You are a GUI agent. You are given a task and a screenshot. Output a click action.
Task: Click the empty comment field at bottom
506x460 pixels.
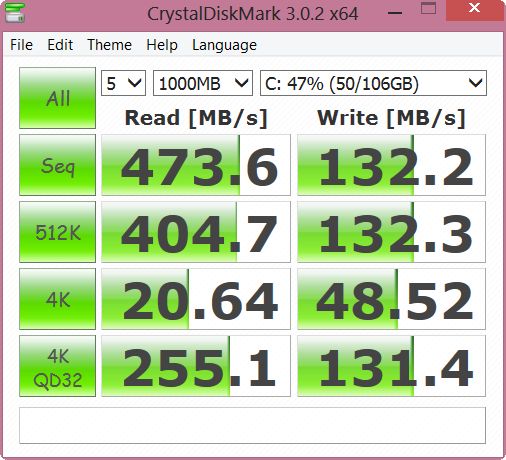[x=252, y=425]
